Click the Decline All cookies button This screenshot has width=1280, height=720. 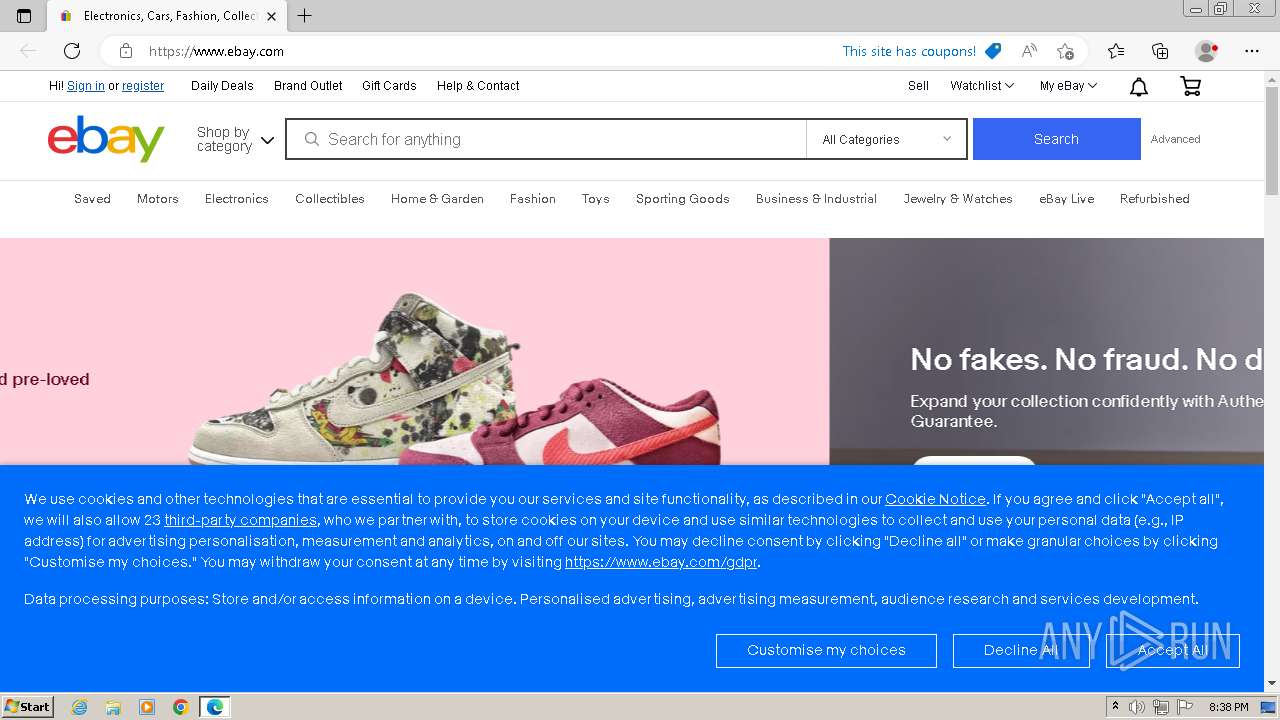[1021, 650]
